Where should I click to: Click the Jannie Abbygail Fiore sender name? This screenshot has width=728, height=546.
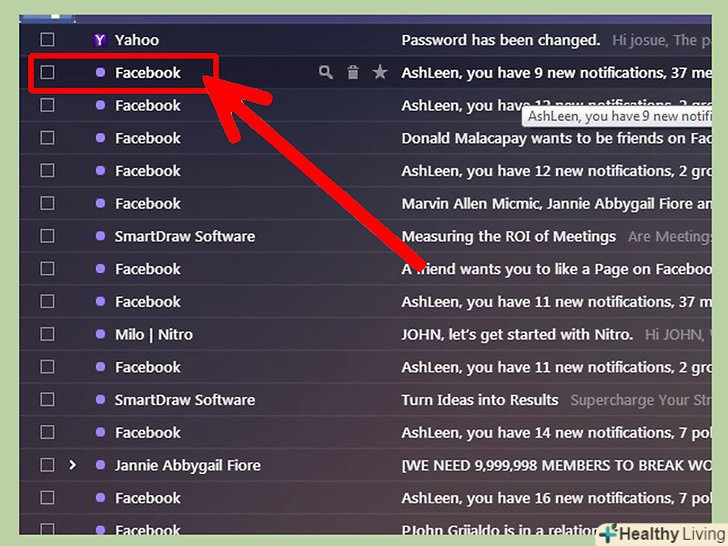point(188,466)
